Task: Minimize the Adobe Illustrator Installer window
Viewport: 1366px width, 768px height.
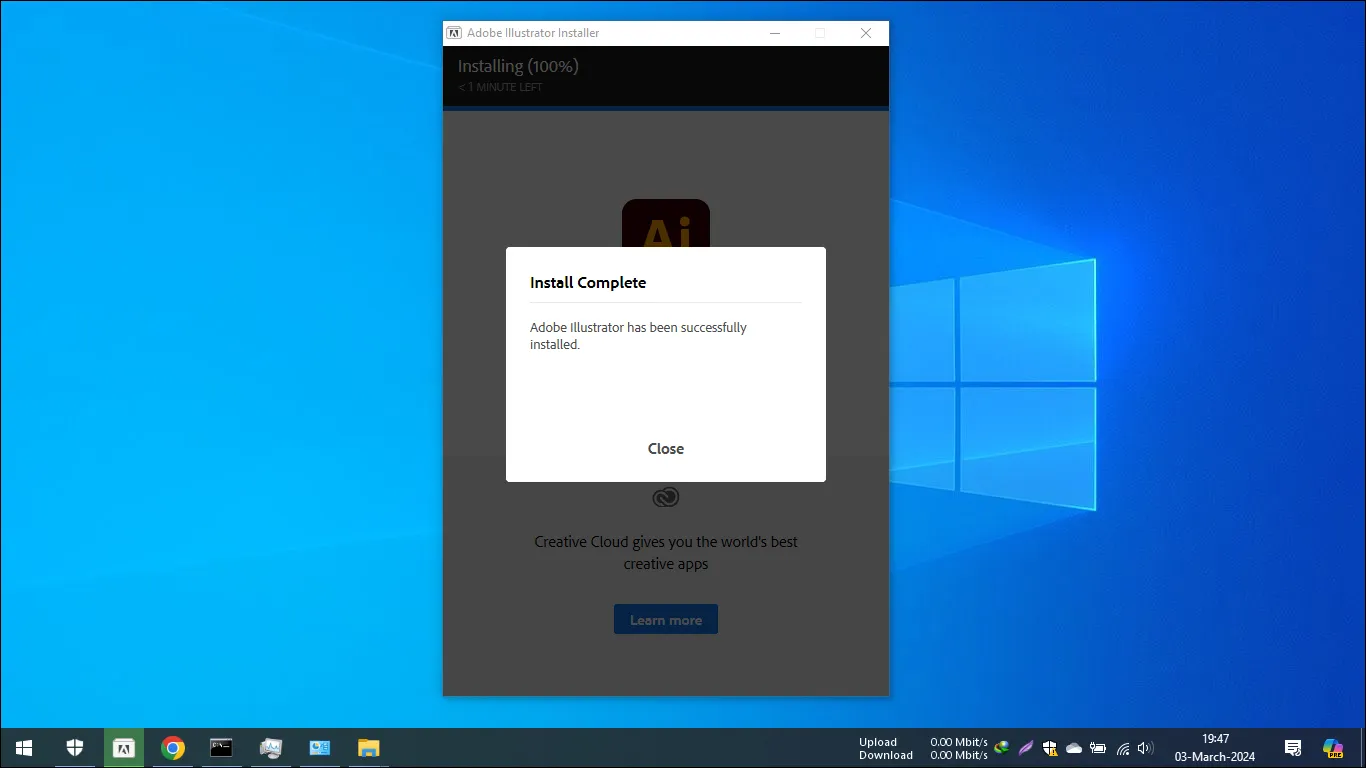Action: click(x=775, y=33)
